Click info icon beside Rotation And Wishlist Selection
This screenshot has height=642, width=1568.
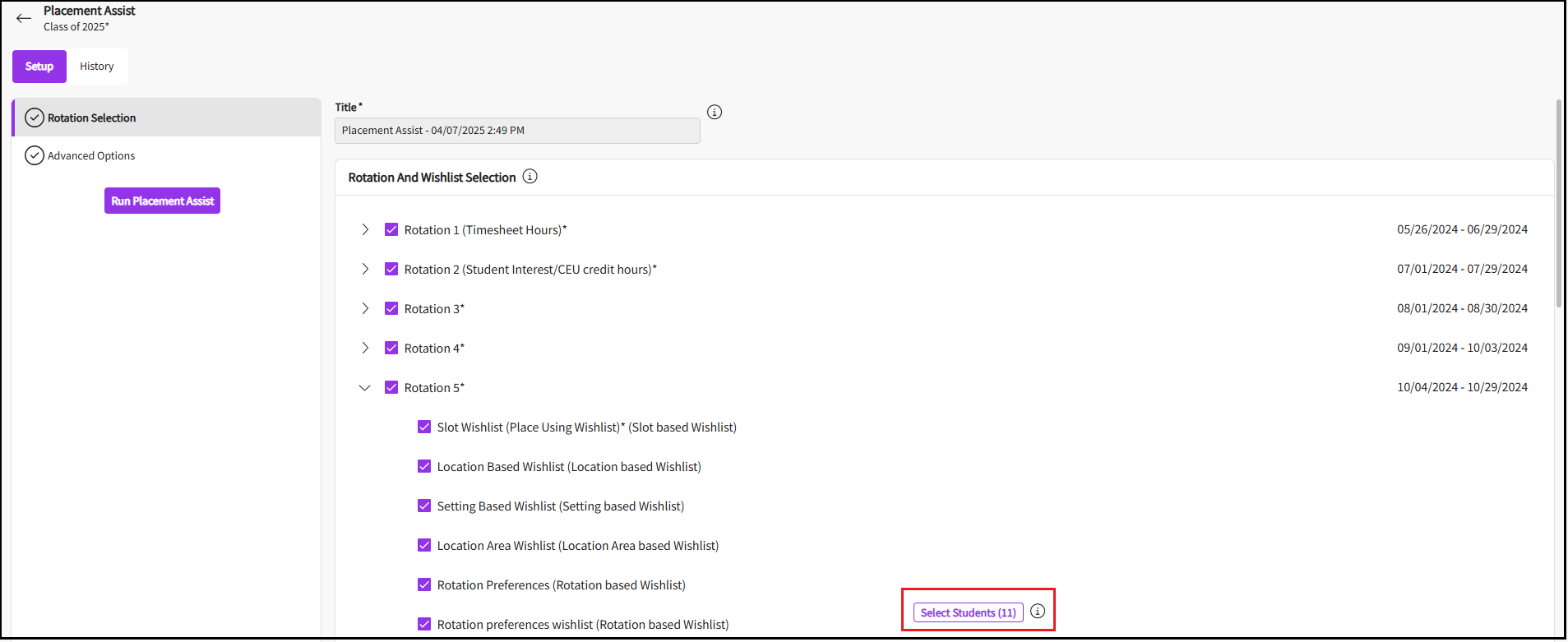[x=530, y=177]
